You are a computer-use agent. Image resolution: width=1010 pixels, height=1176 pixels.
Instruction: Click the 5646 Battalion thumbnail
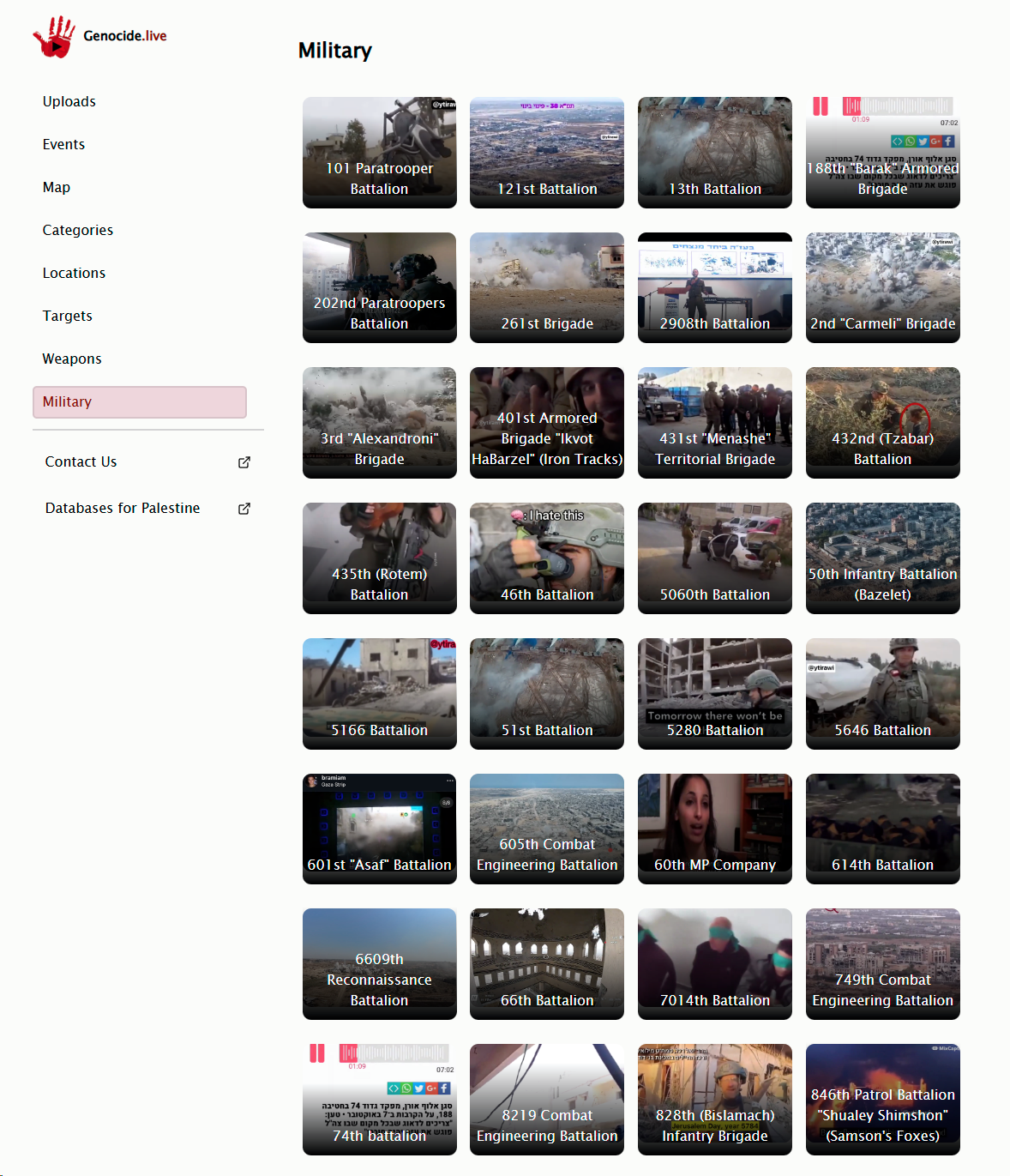[x=882, y=693]
